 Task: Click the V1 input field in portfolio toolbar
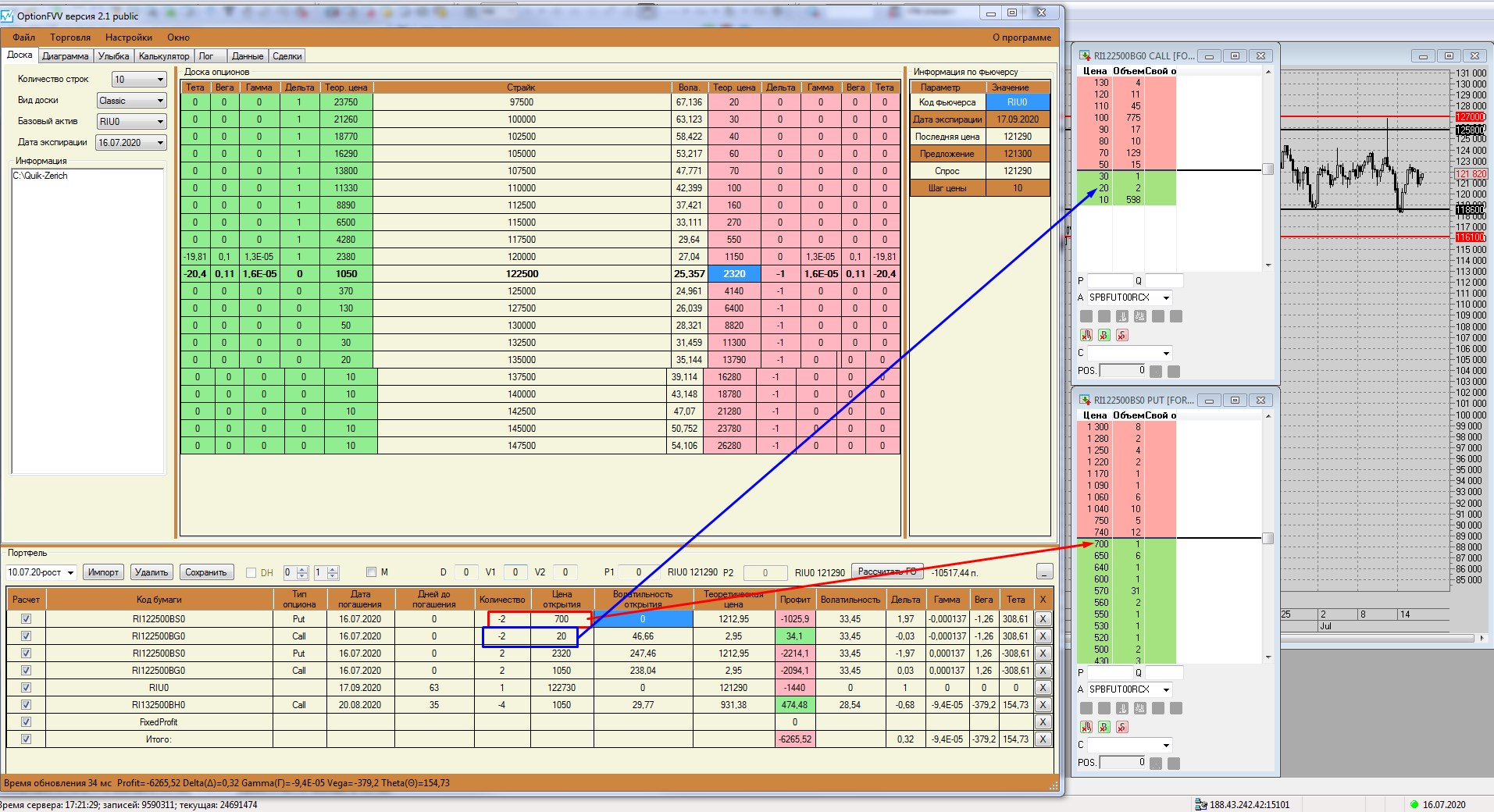pyautogui.click(x=515, y=572)
